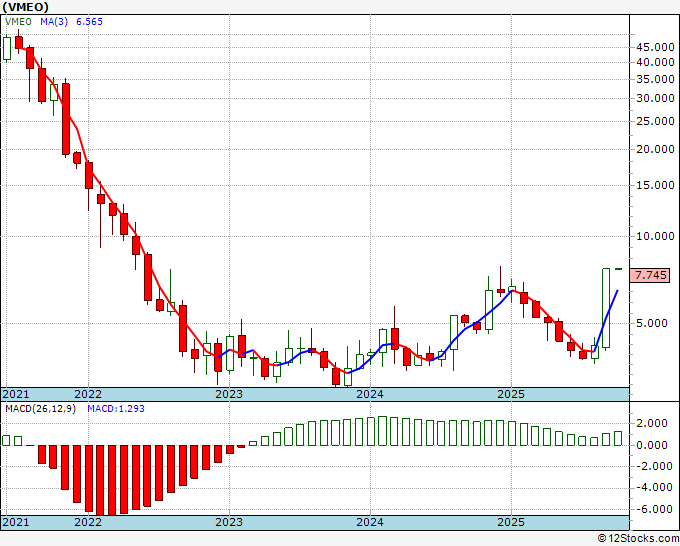Click the 25.000 price axis label
Image resolution: width=680 pixels, height=546 pixels.
pyautogui.click(x=655, y=121)
